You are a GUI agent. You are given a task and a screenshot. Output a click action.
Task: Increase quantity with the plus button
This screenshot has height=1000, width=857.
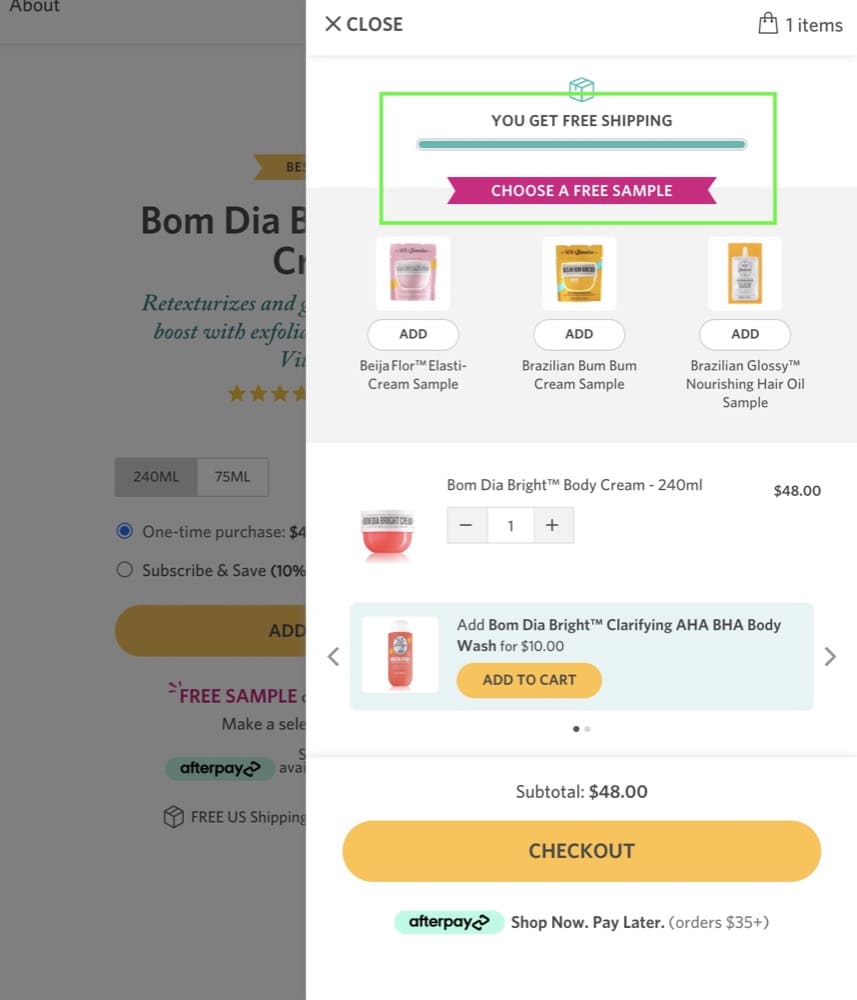pos(553,526)
